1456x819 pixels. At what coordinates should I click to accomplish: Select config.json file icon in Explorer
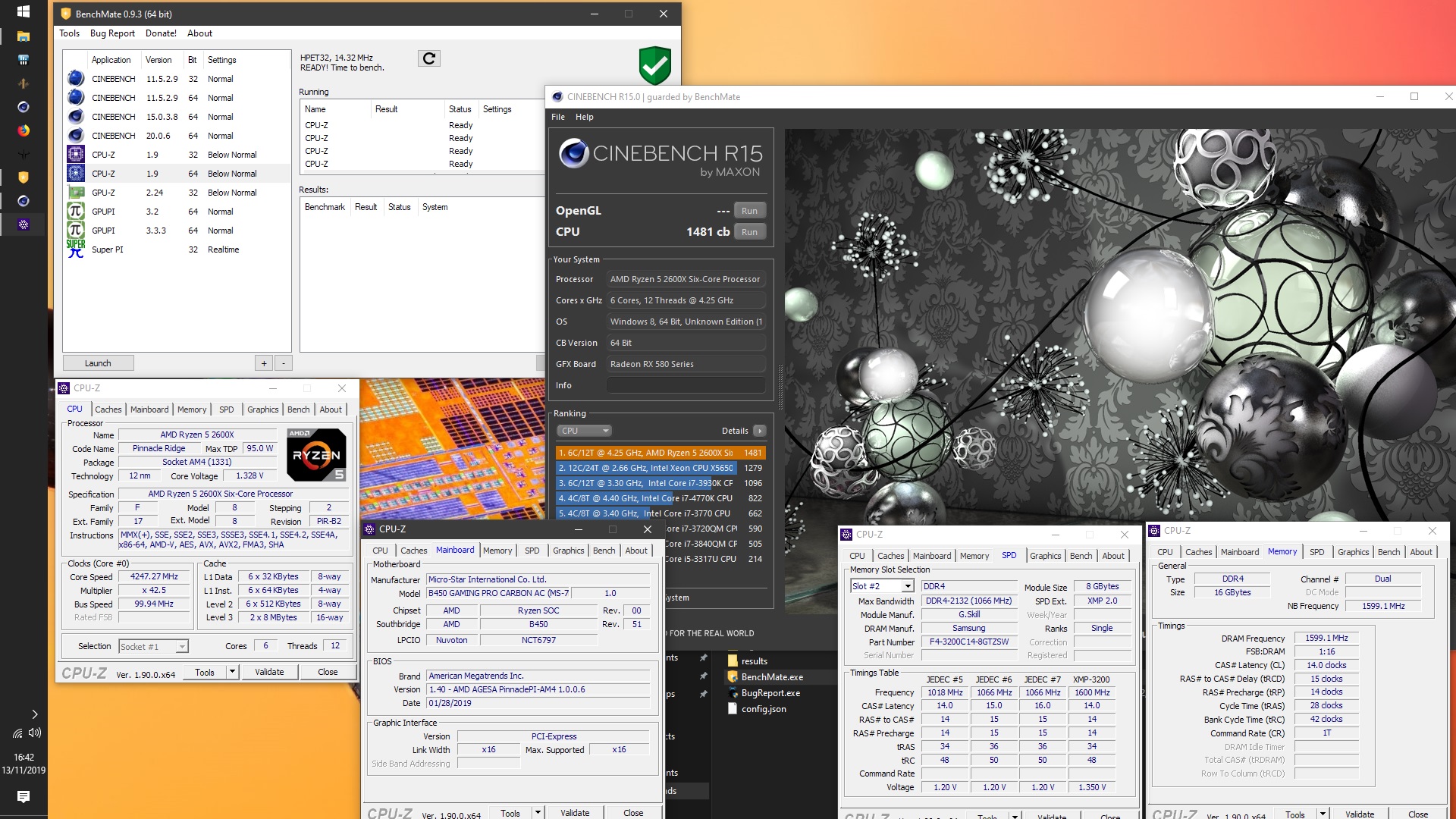coord(733,708)
